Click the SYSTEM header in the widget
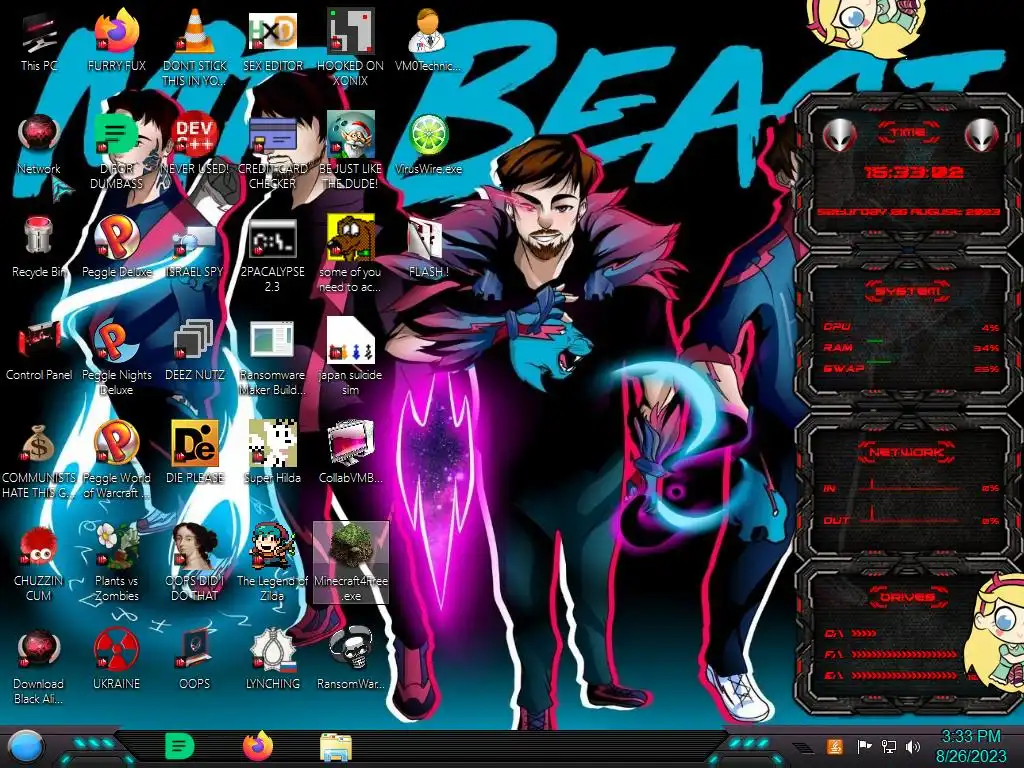This screenshot has width=1024, height=768. [908, 291]
